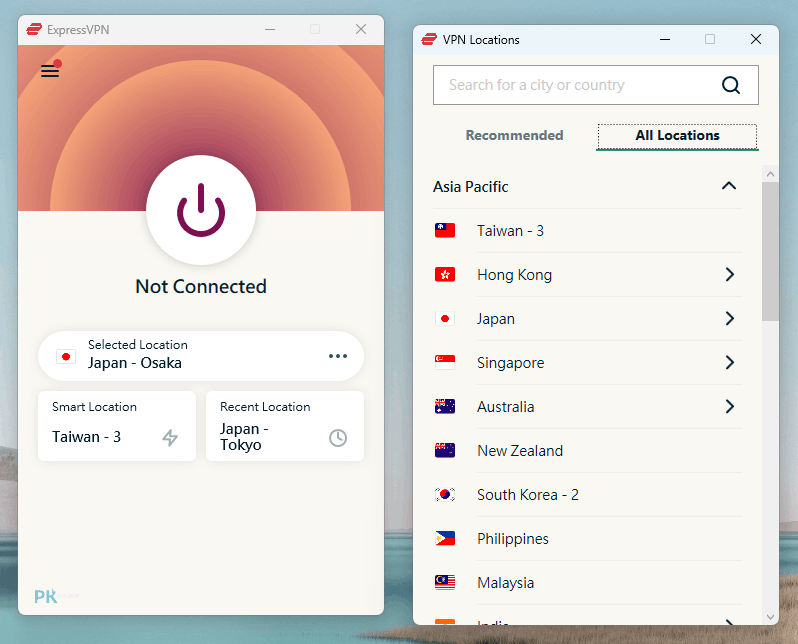Switch to the Recommended tab

coord(514,135)
